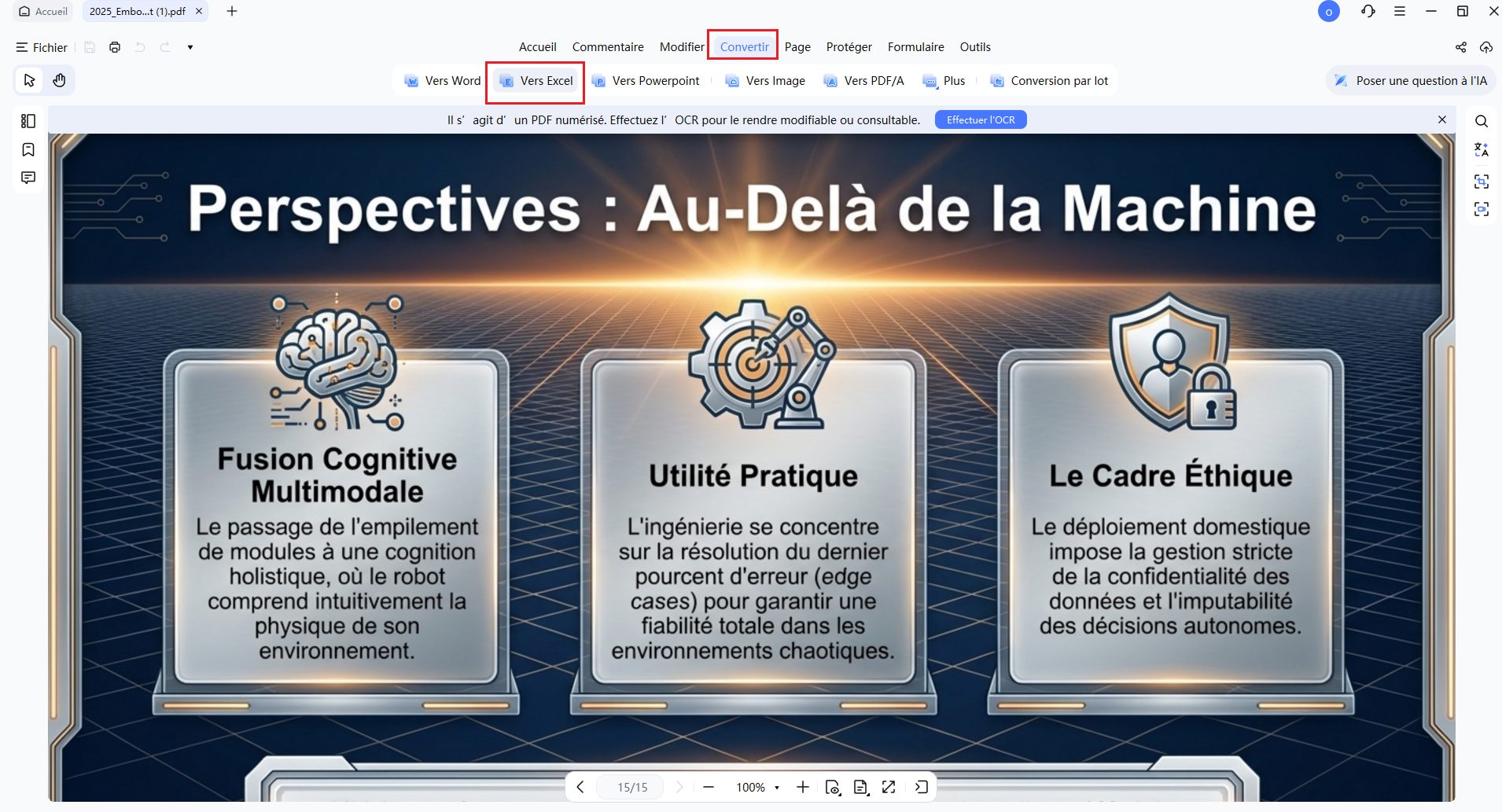Click the OCR area capture icon
The height and width of the screenshot is (812, 1502).
pos(1482,182)
